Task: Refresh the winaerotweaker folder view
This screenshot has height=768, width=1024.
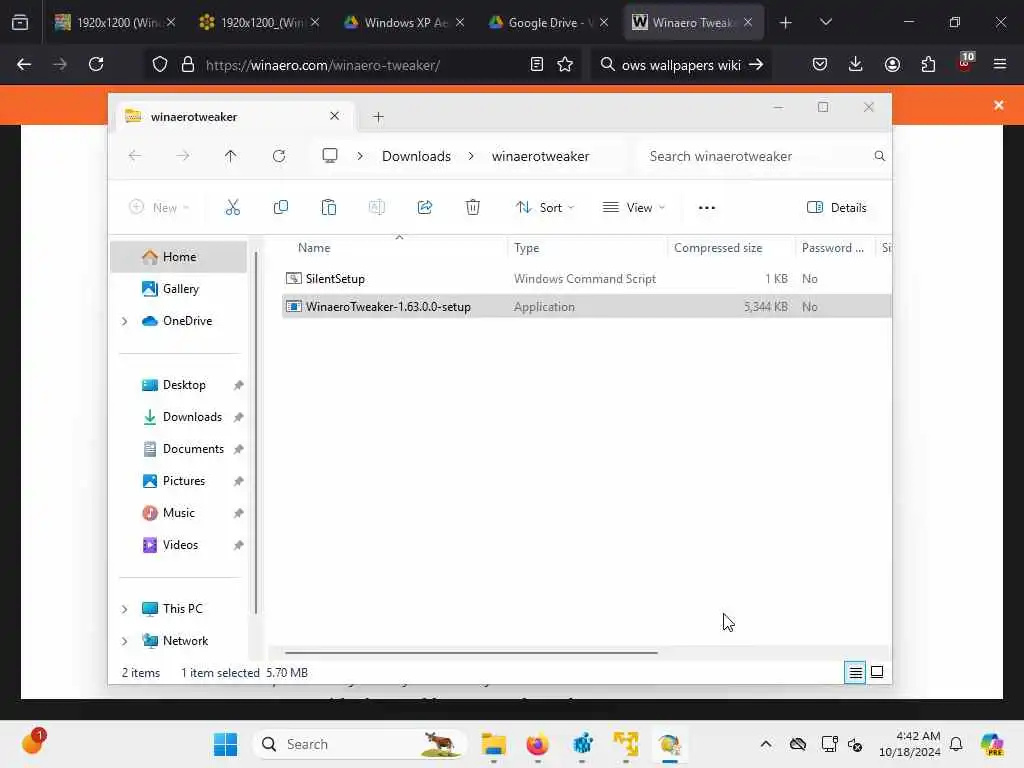Action: (279, 156)
